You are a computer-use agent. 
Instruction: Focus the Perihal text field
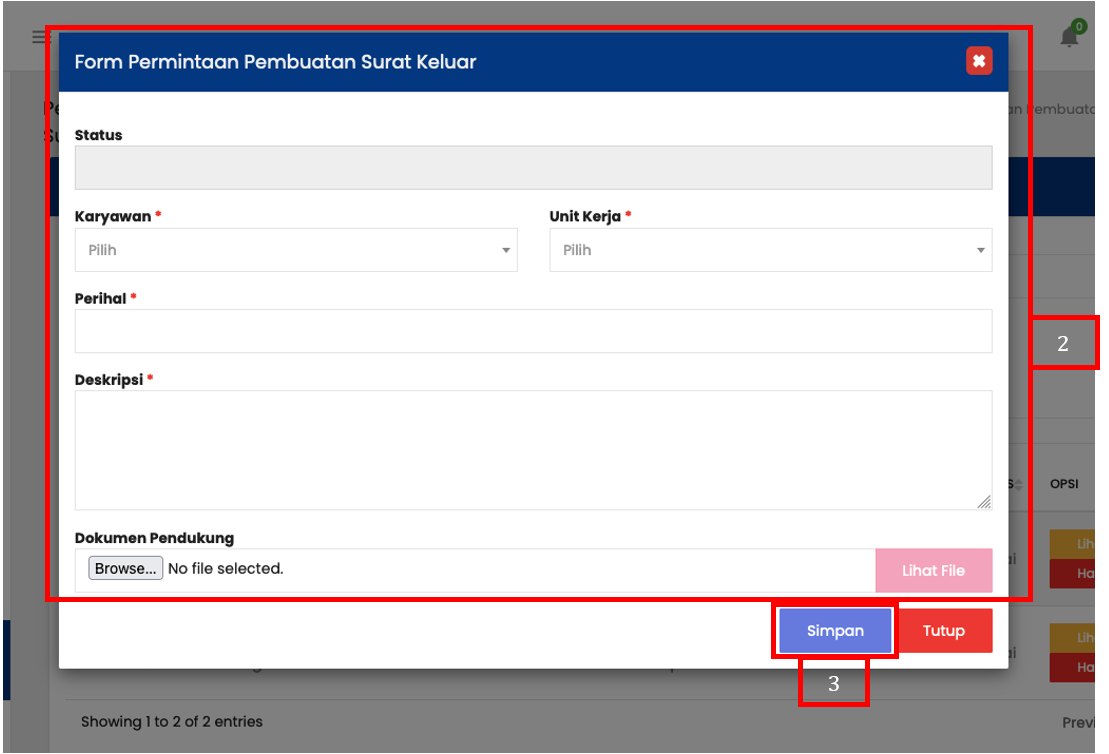pos(533,331)
